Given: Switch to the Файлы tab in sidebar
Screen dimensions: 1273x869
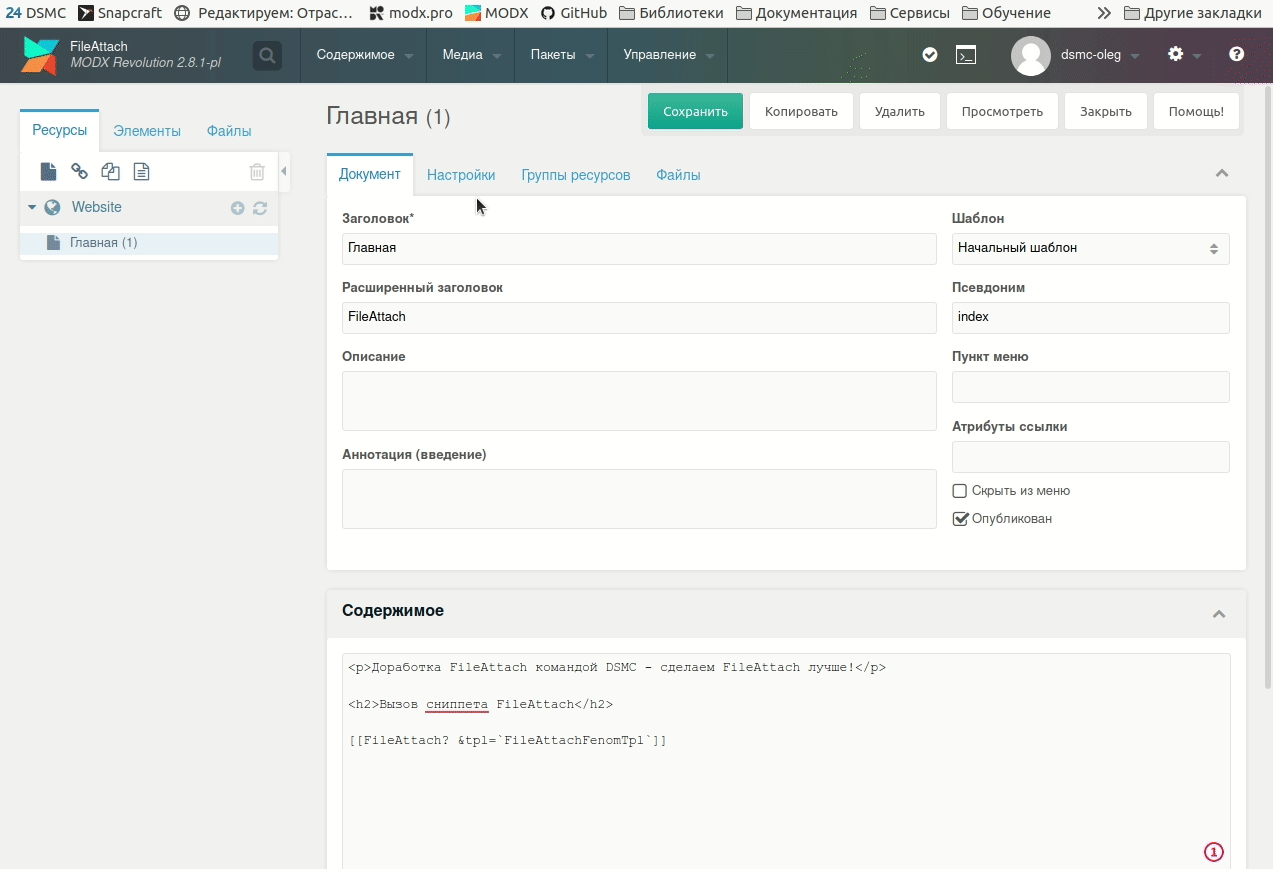Looking at the screenshot, I should 229,131.
